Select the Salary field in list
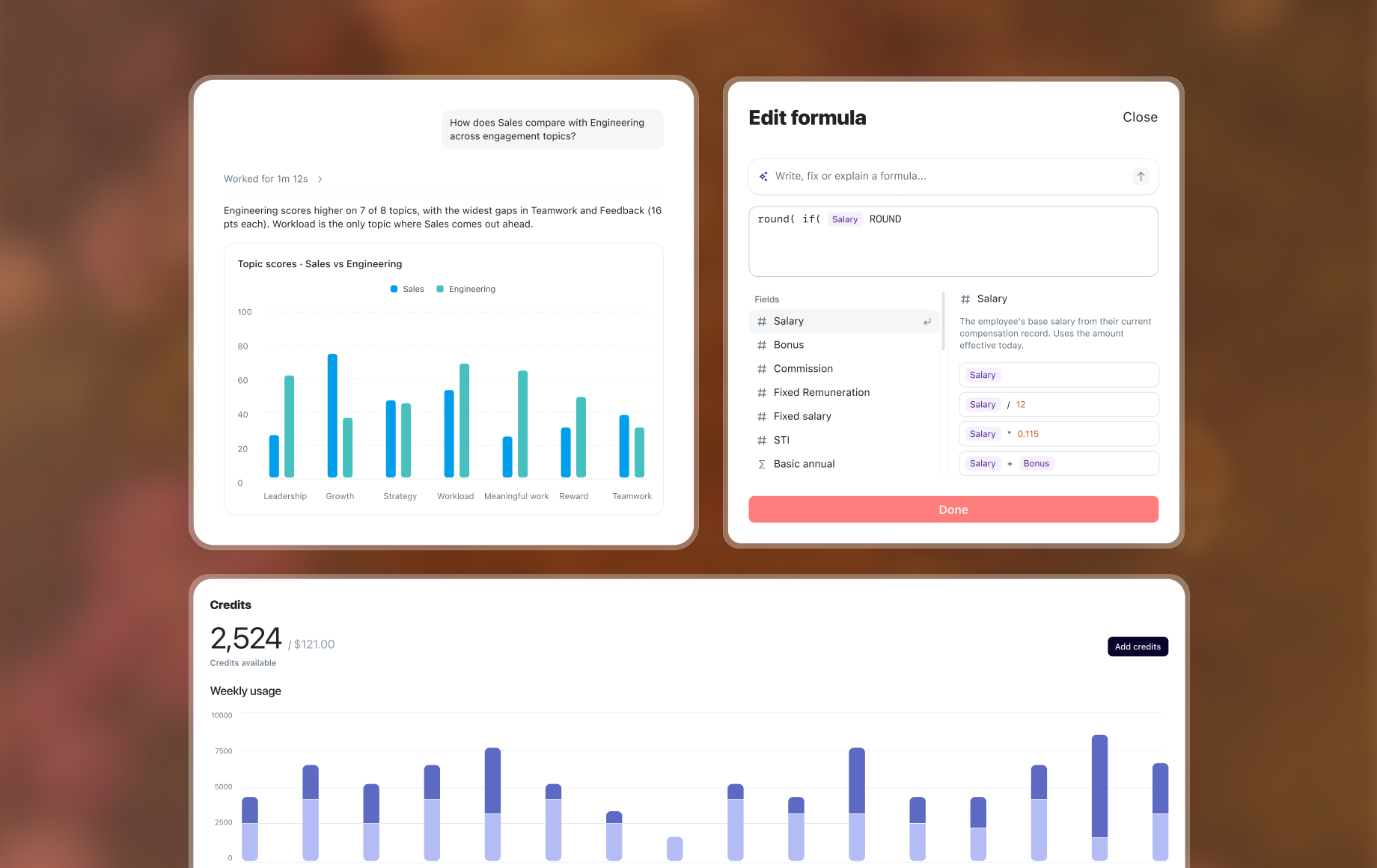The height and width of the screenshot is (868, 1377). tap(843, 322)
